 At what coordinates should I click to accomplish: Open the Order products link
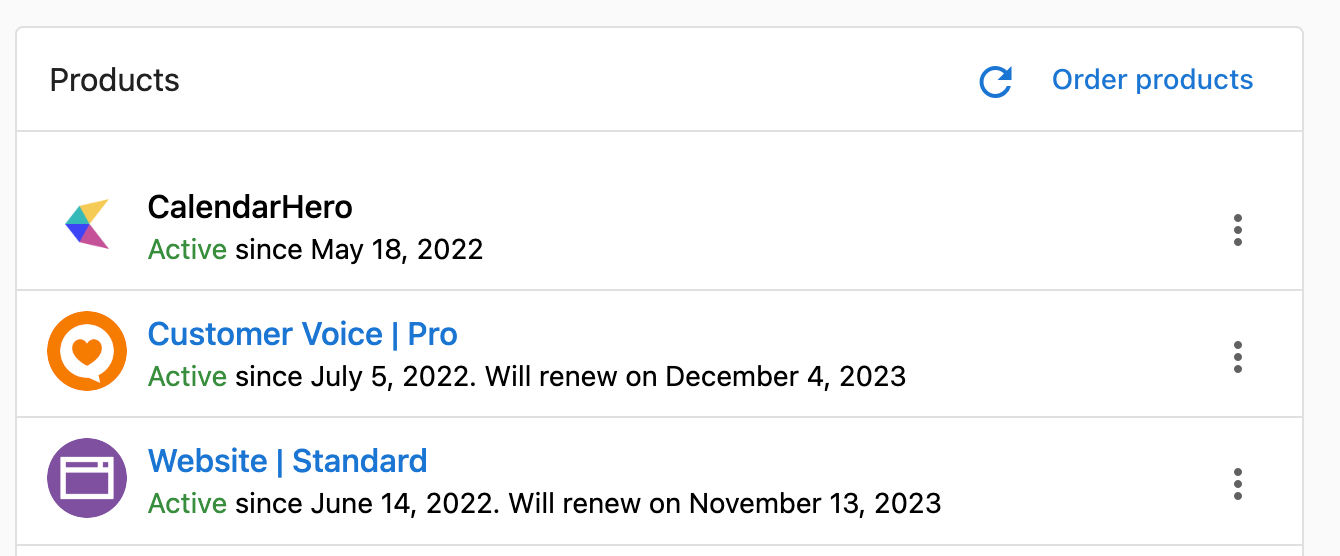pyautogui.click(x=1152, y=80)
